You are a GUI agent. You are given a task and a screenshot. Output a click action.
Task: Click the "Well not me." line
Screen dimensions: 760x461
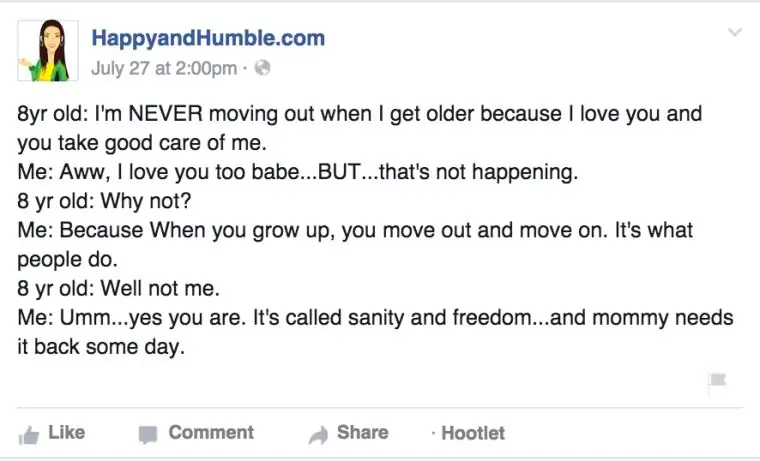pyautogui.click(x=118, y=288)
